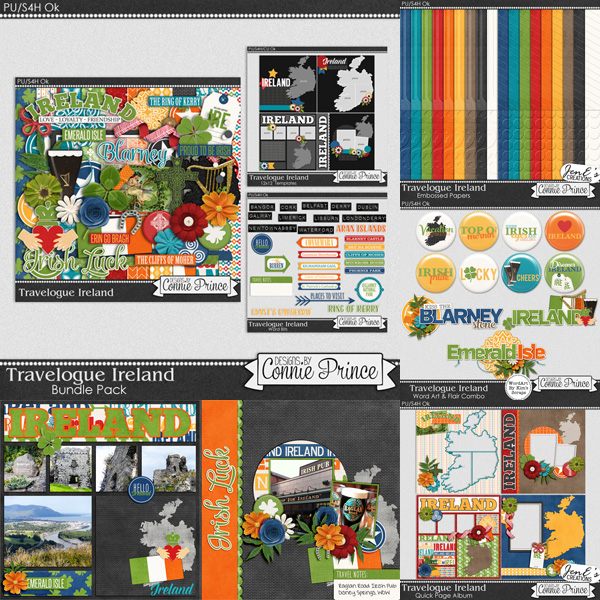
Task: Select the Claddagh heart-in-hands element in the kit
Action: (47, 228)
